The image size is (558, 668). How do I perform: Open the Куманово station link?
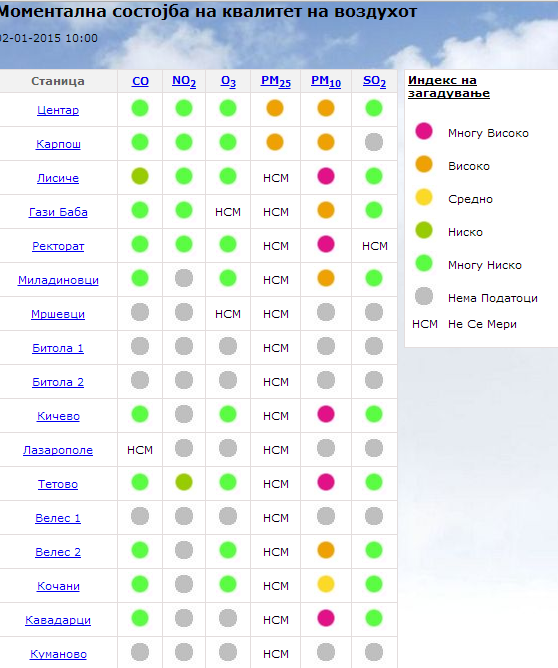[58, 654]
